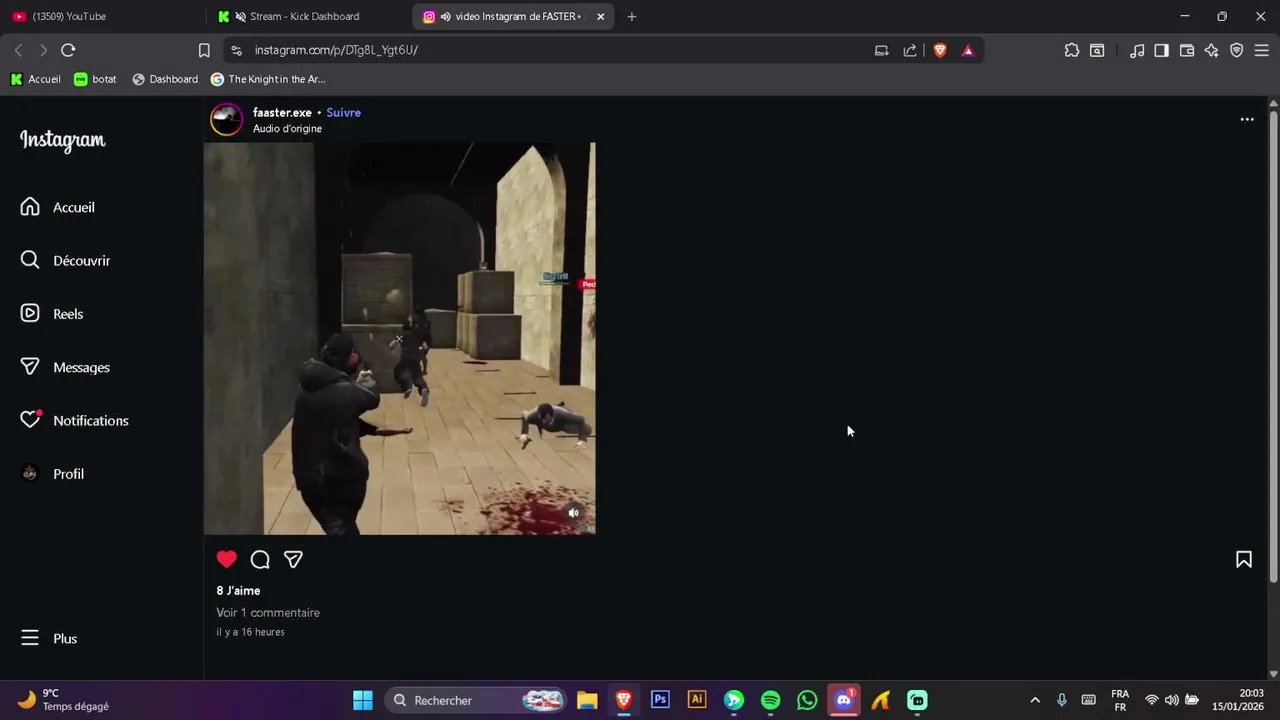Open Illustrator from the taskbar

click(697, 700)
